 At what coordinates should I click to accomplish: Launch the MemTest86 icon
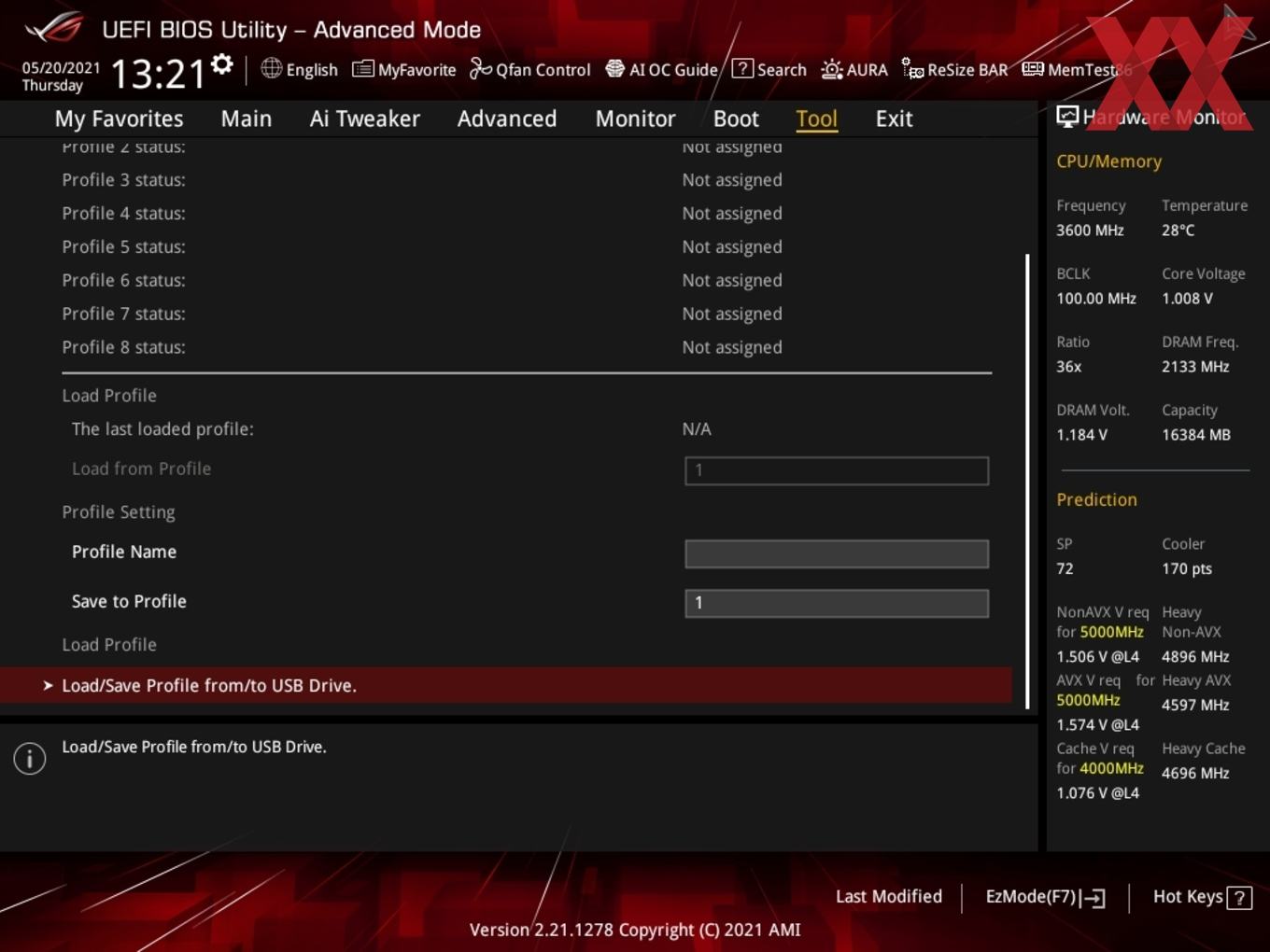(1033, 69)
